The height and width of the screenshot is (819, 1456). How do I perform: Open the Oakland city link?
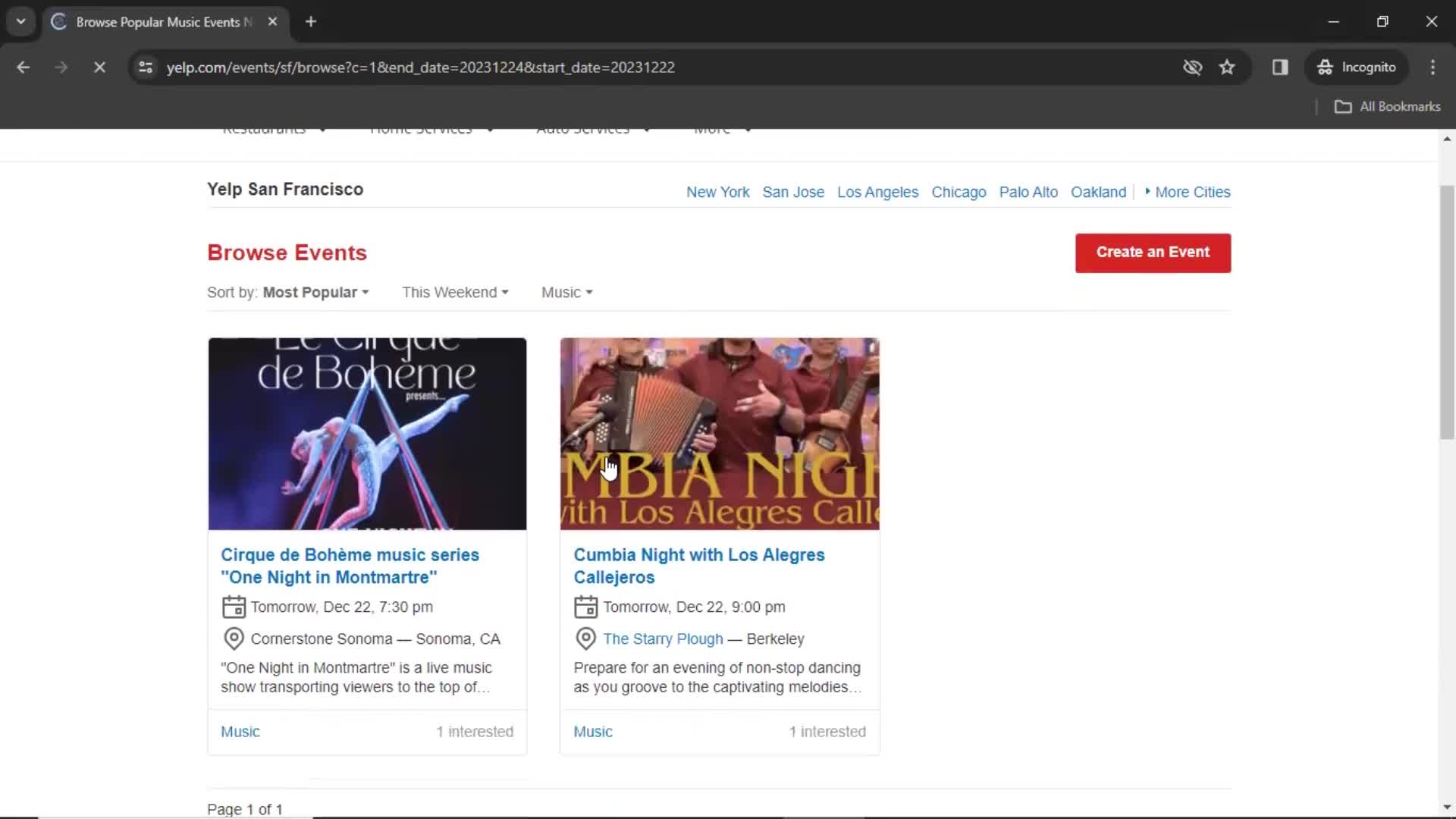coord(1098,193)
